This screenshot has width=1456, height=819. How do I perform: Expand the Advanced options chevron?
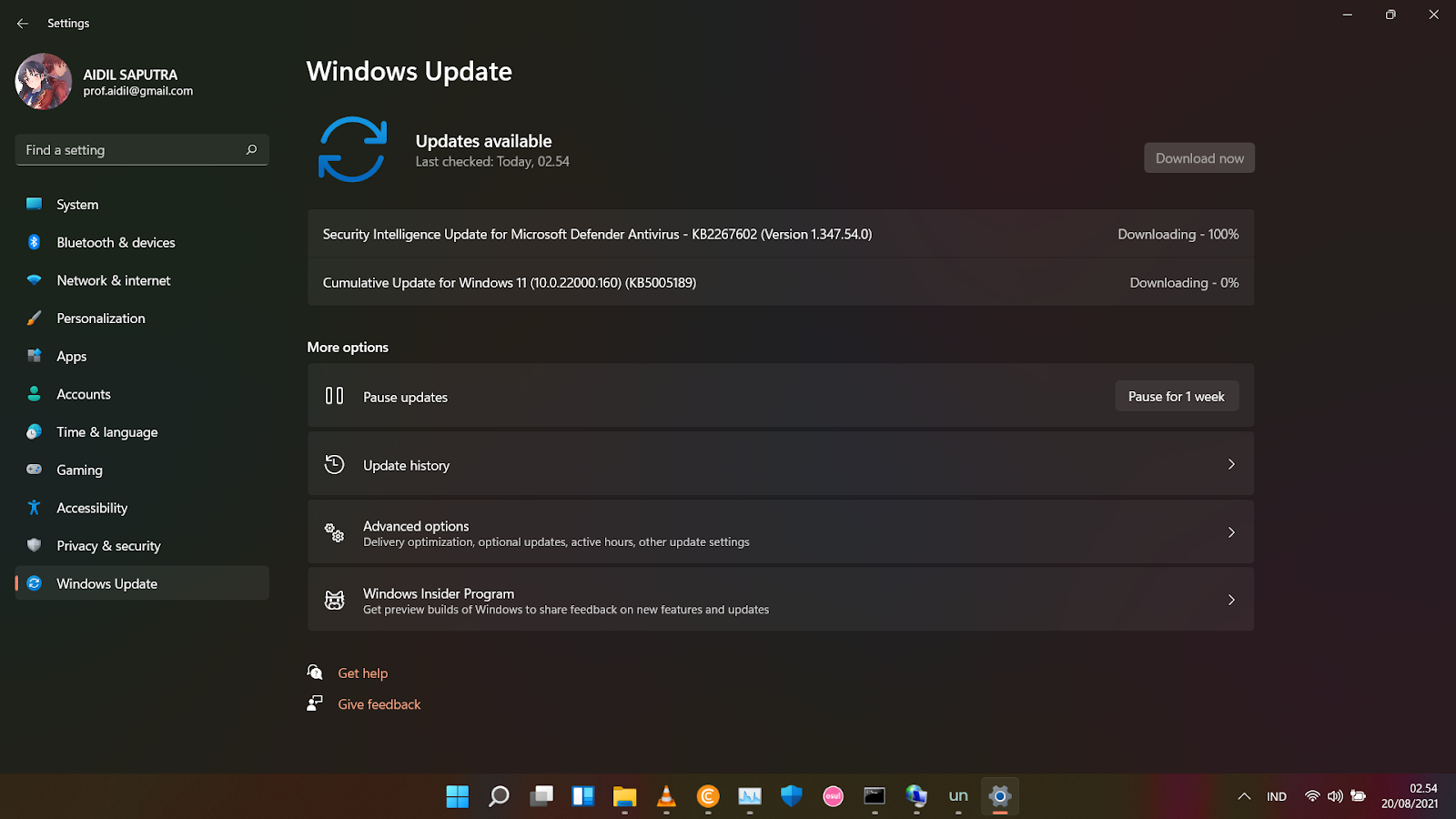(1231, 532)
